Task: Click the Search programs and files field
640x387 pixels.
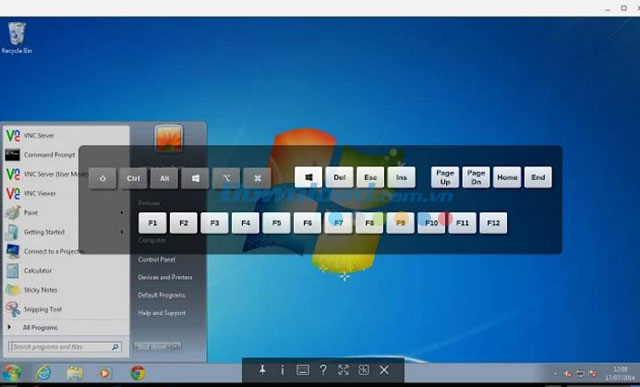Action: pyautogui.click(x=64, y=347)
